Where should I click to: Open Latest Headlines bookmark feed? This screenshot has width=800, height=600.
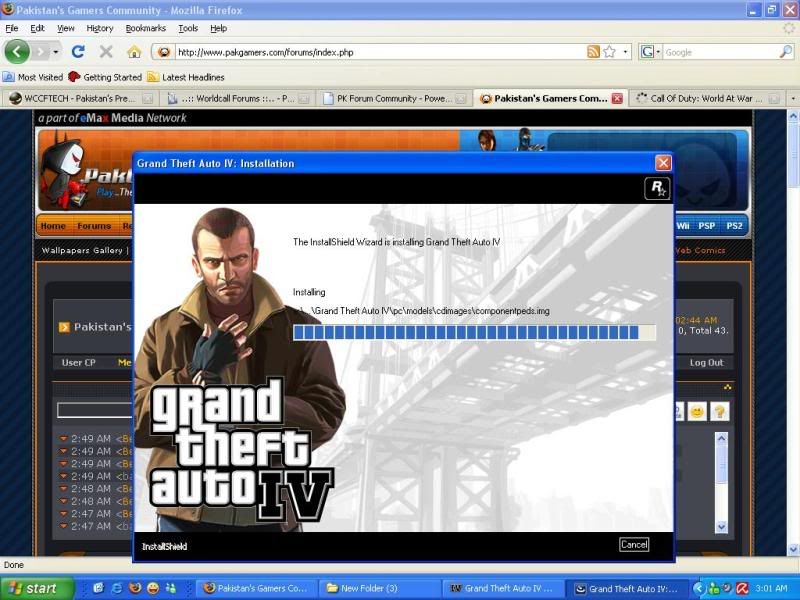click(x=186, y=77)
